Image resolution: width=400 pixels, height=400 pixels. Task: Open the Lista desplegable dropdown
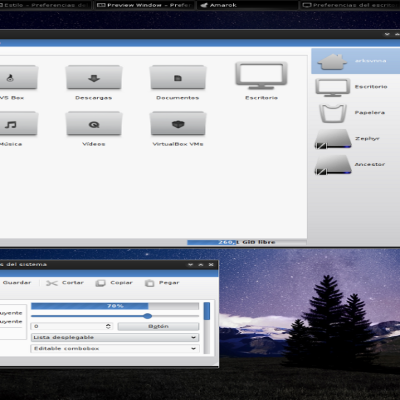coord(115,337)
